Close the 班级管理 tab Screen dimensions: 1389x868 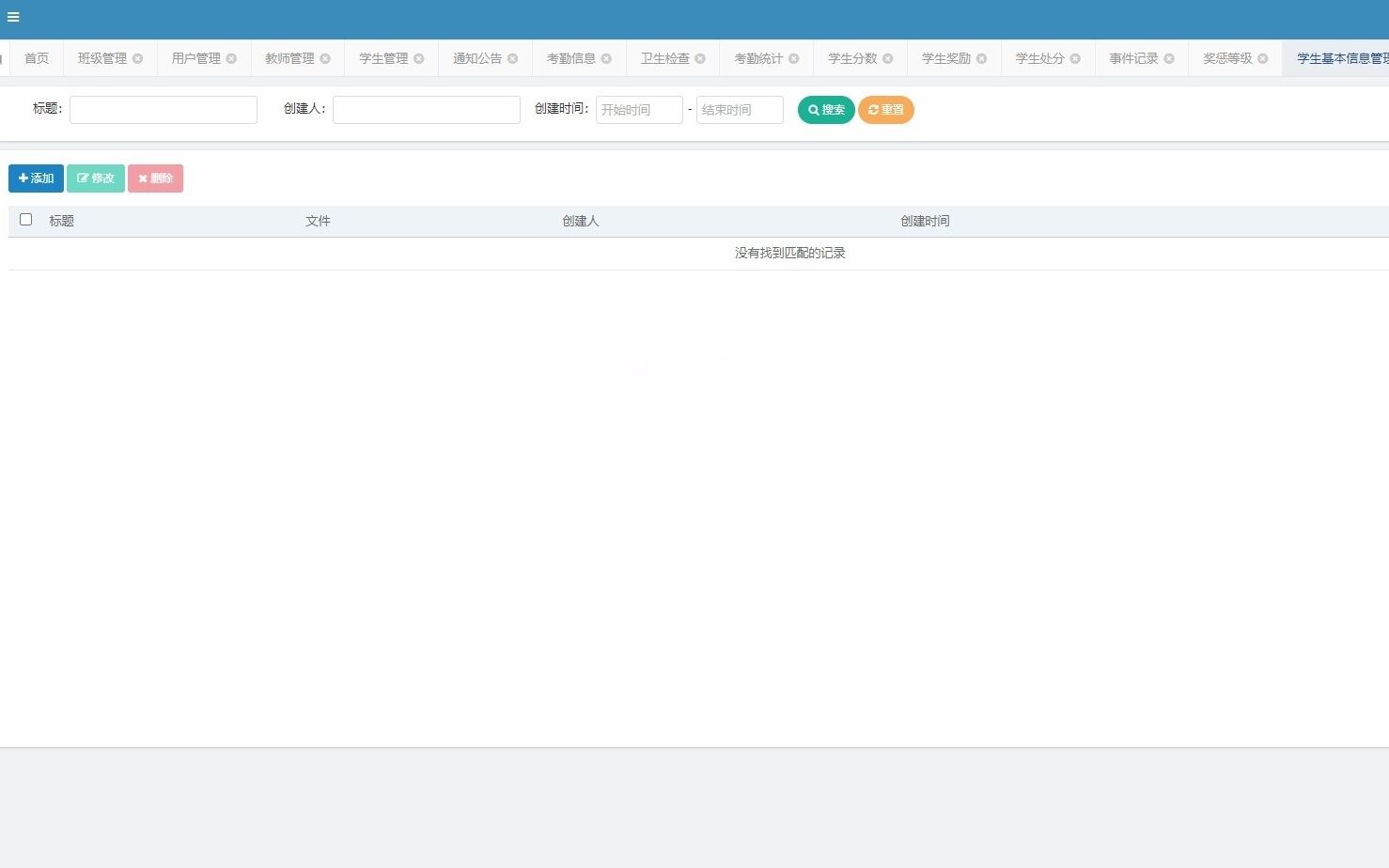pyautogui.click(x=137, y=58)
